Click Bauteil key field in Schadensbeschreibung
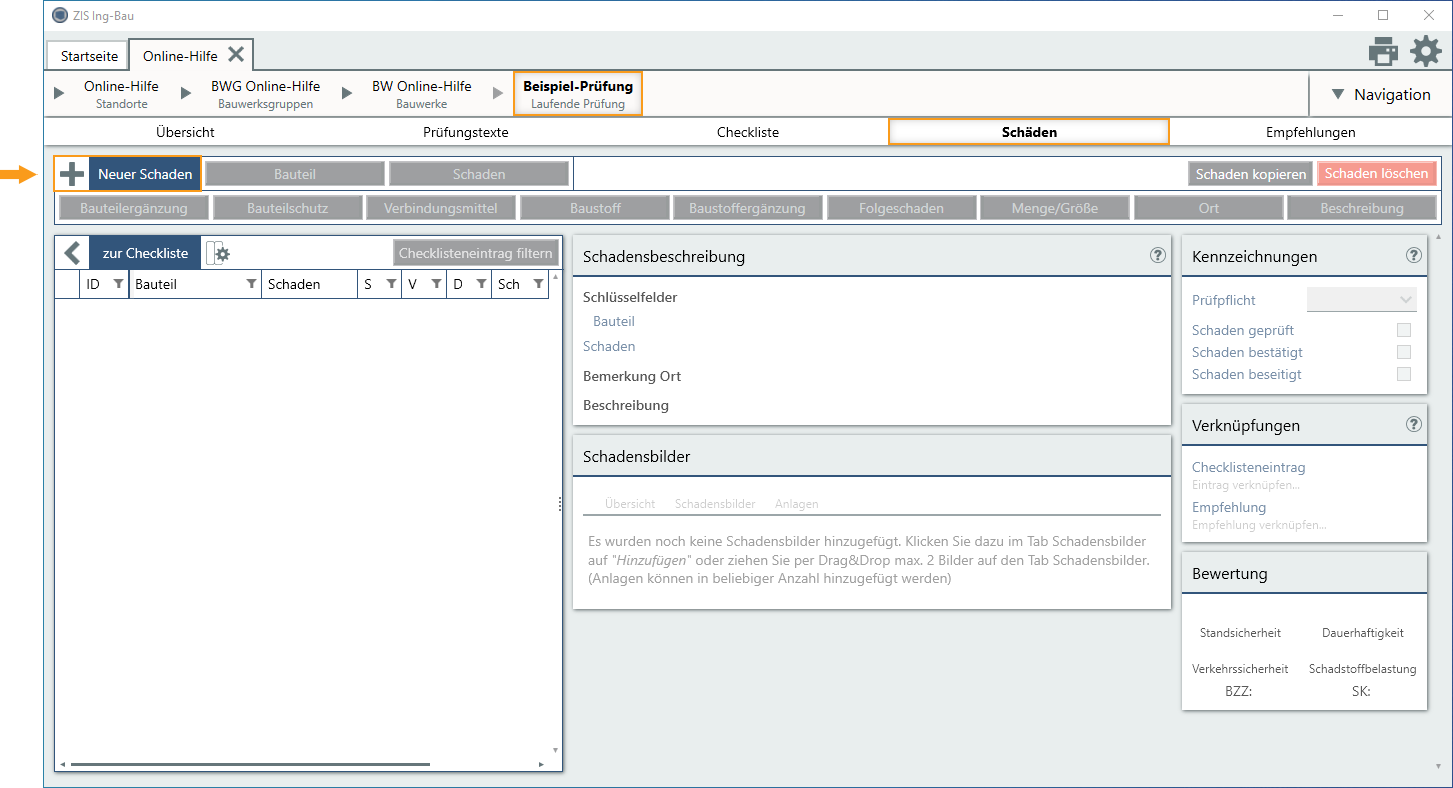Screen dimensions: 1453x788 pyautogui.click(x=614, y=321)
